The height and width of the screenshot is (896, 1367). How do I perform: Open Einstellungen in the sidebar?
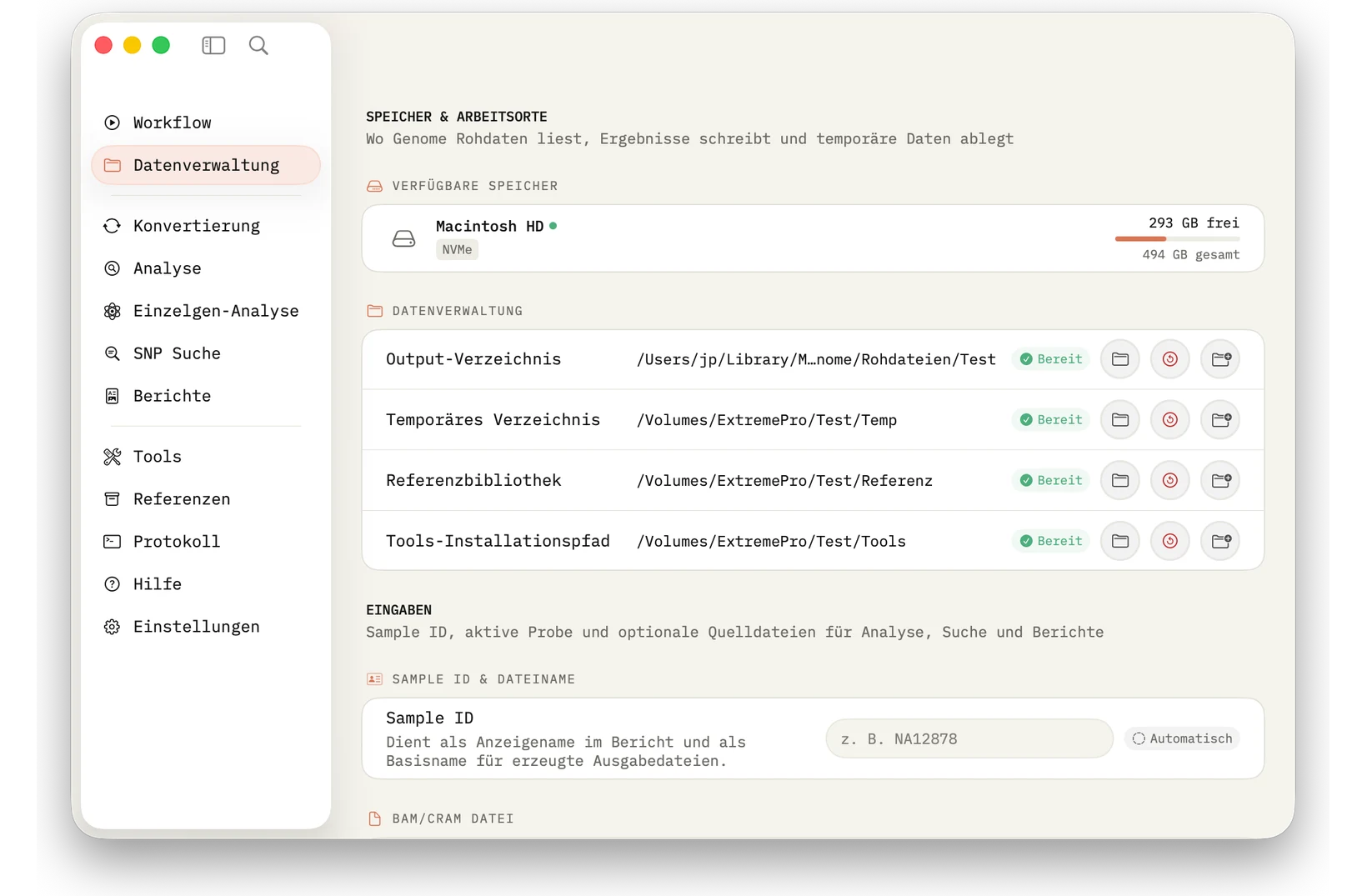[205, 627]
